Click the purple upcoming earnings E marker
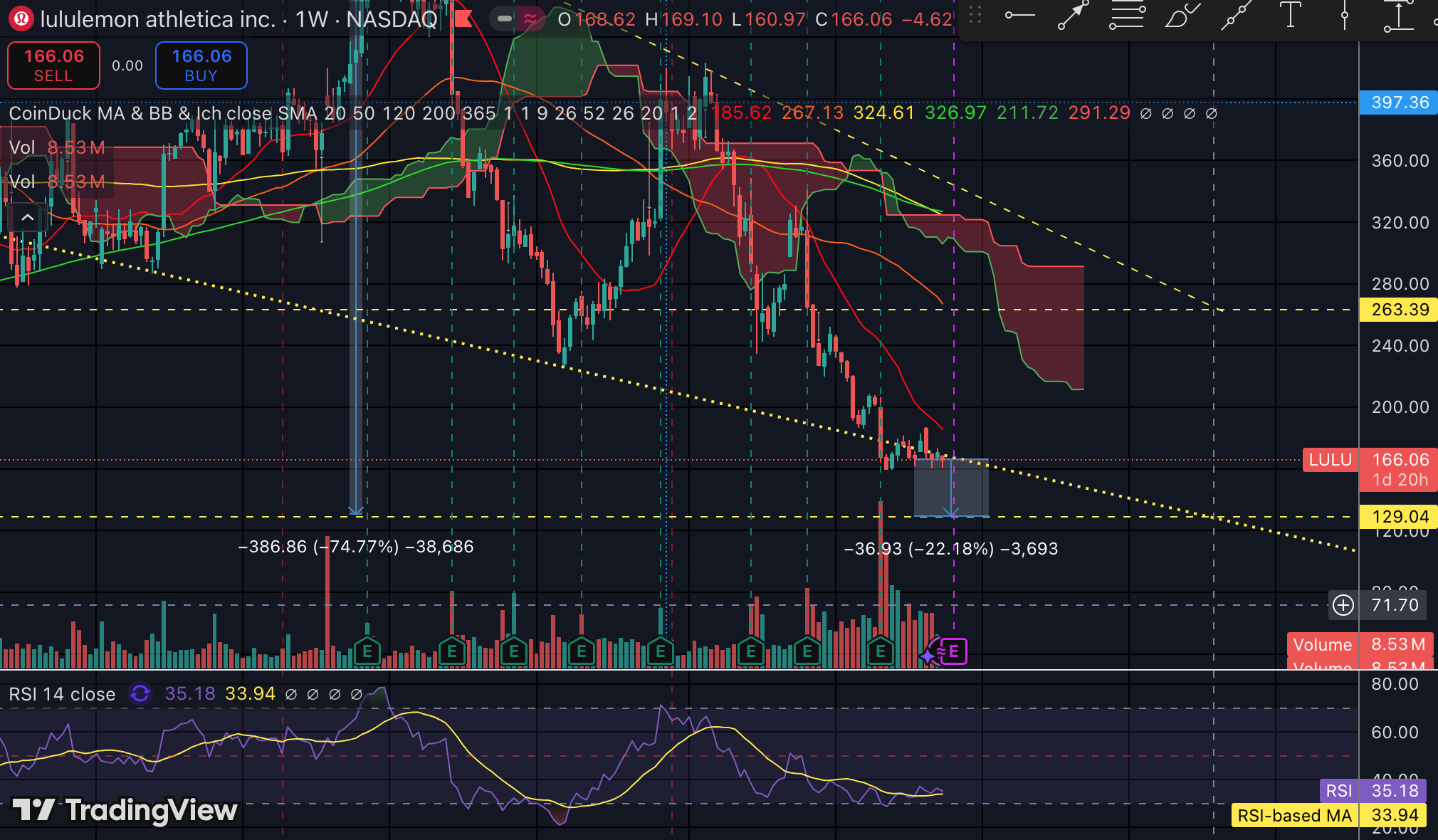1438x840 pixels. (x=954, y=651)
